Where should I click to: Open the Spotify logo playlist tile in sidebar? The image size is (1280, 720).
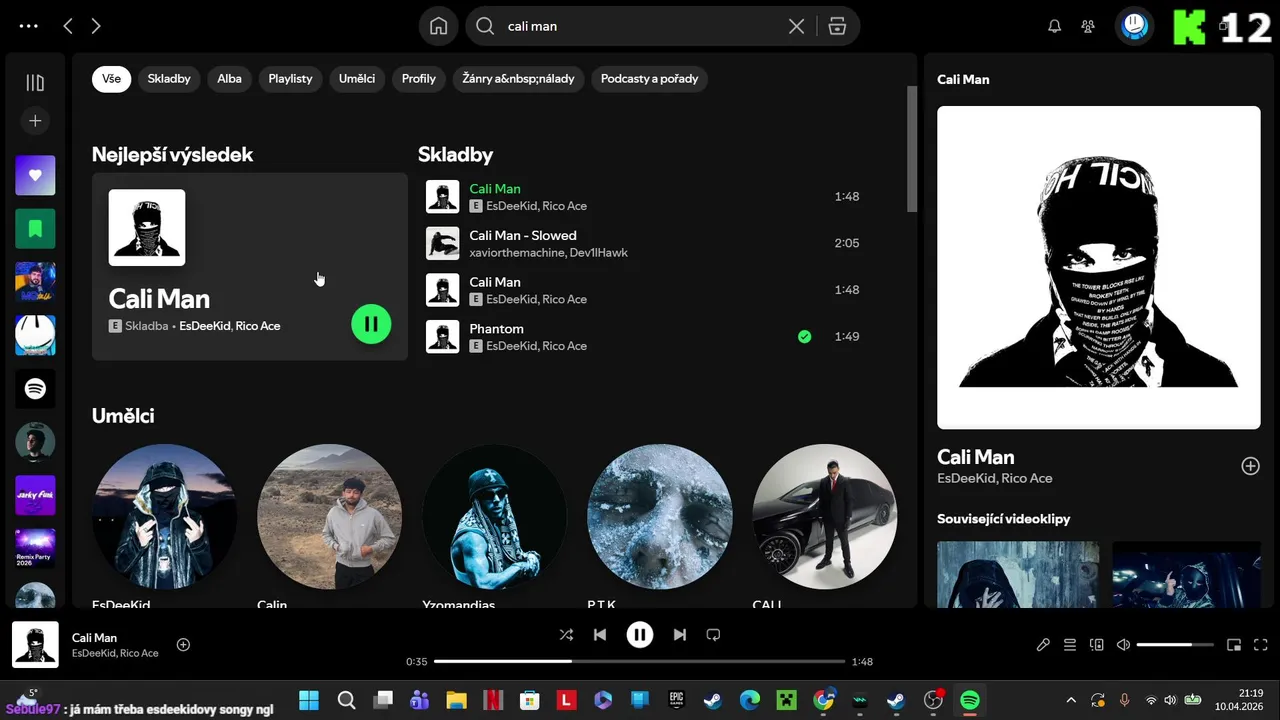tap(35, 389)
